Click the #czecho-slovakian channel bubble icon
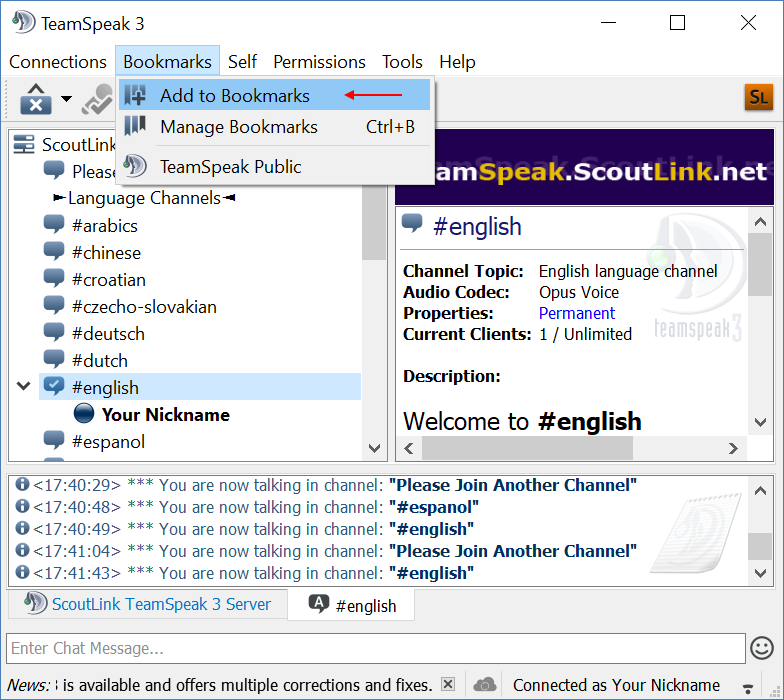Image resolution: width=784 pixels, height=700 pixels. tap(54, 306)
